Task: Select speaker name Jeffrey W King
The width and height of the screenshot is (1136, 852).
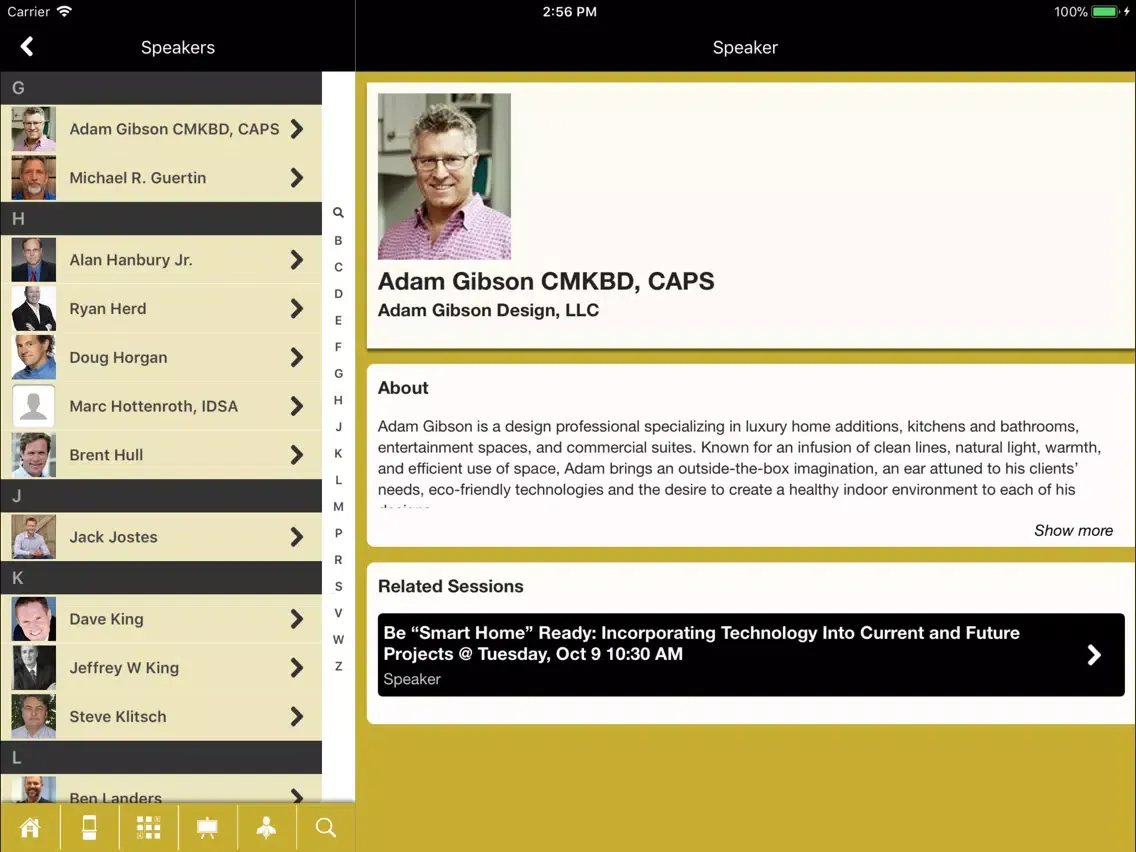Action: point(124,667)
